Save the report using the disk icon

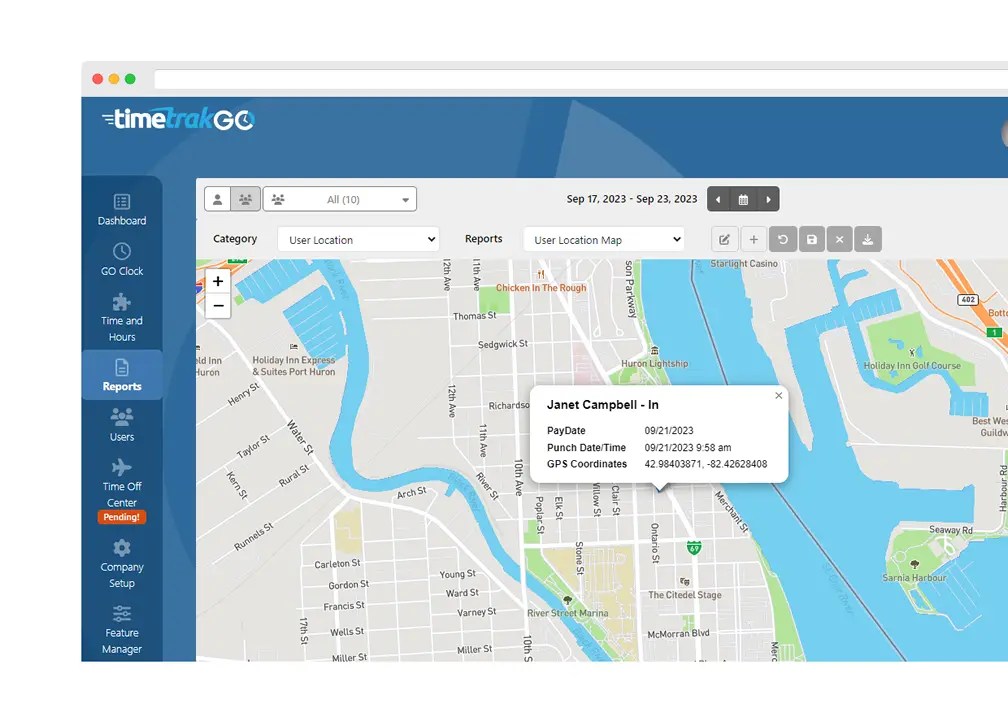(811, 239)
